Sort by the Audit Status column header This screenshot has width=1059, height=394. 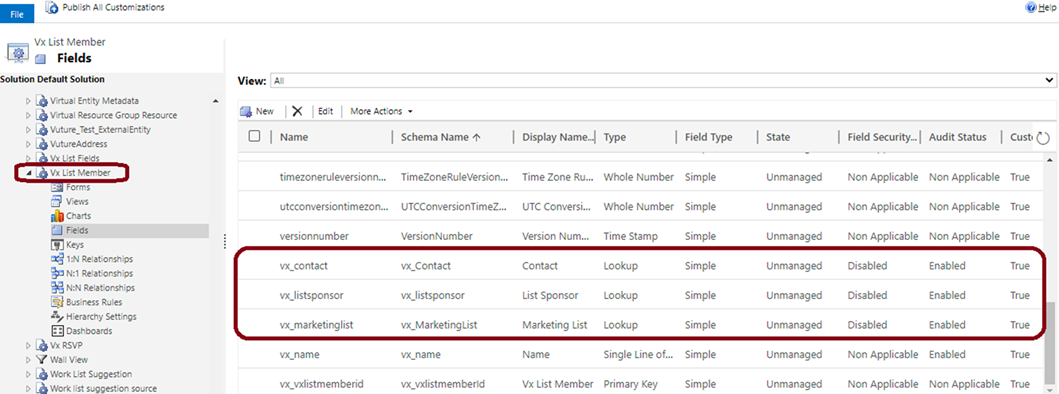pyautogui.click(x=957, y=137)
